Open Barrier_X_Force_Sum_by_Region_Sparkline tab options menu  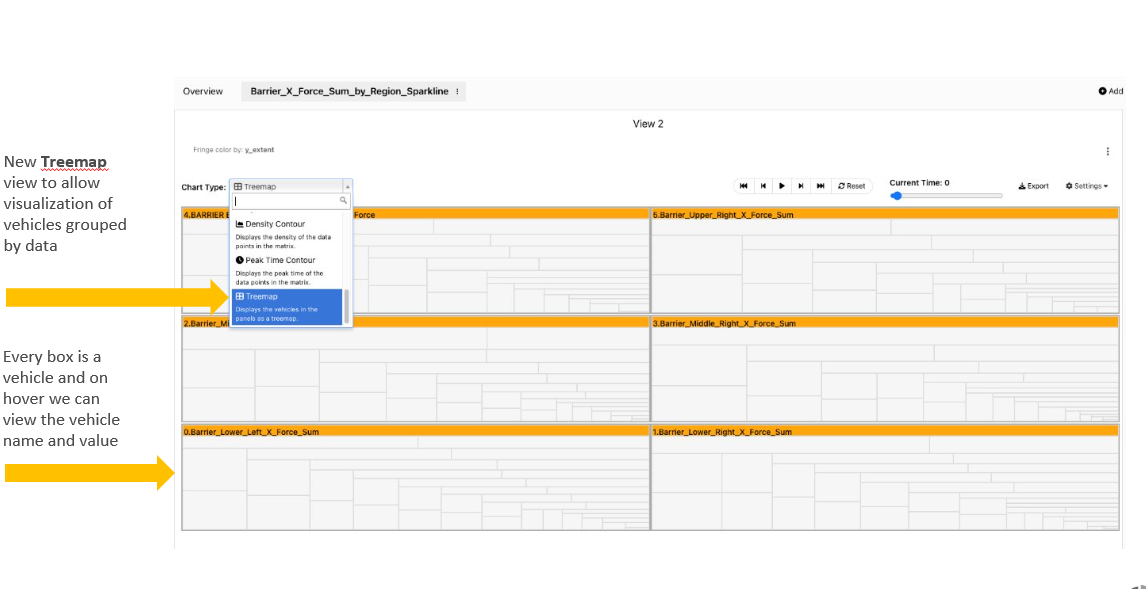point(457,92)
